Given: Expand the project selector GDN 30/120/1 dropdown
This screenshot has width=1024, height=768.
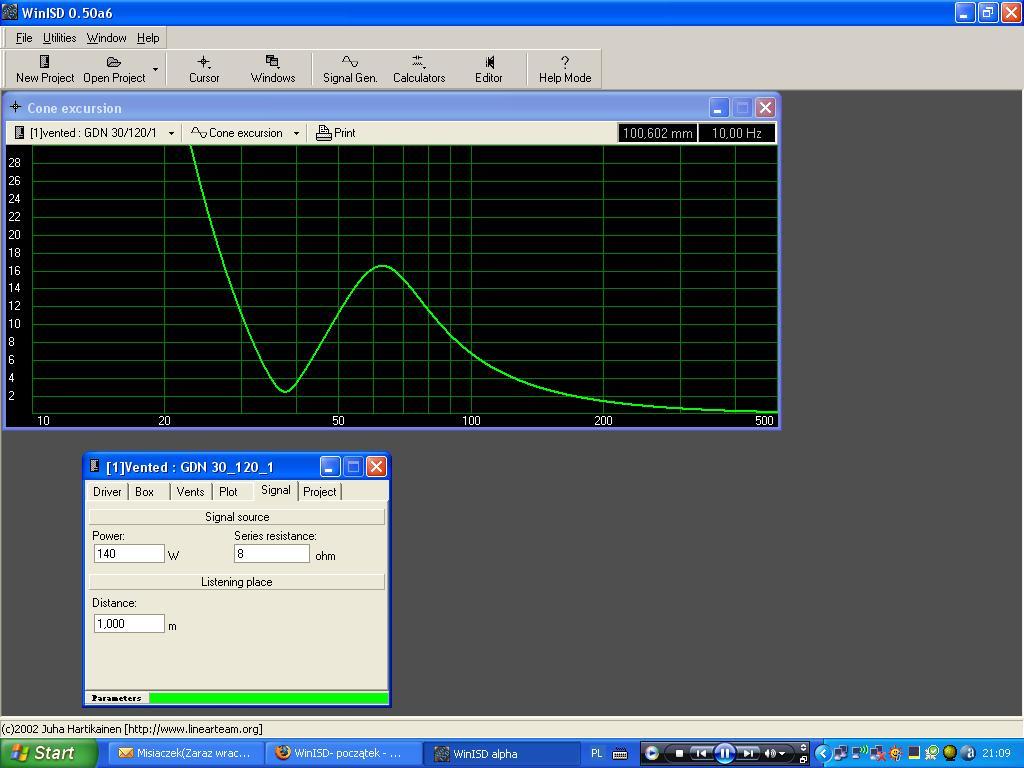Looking at the screenshot, I should (171, 133).
